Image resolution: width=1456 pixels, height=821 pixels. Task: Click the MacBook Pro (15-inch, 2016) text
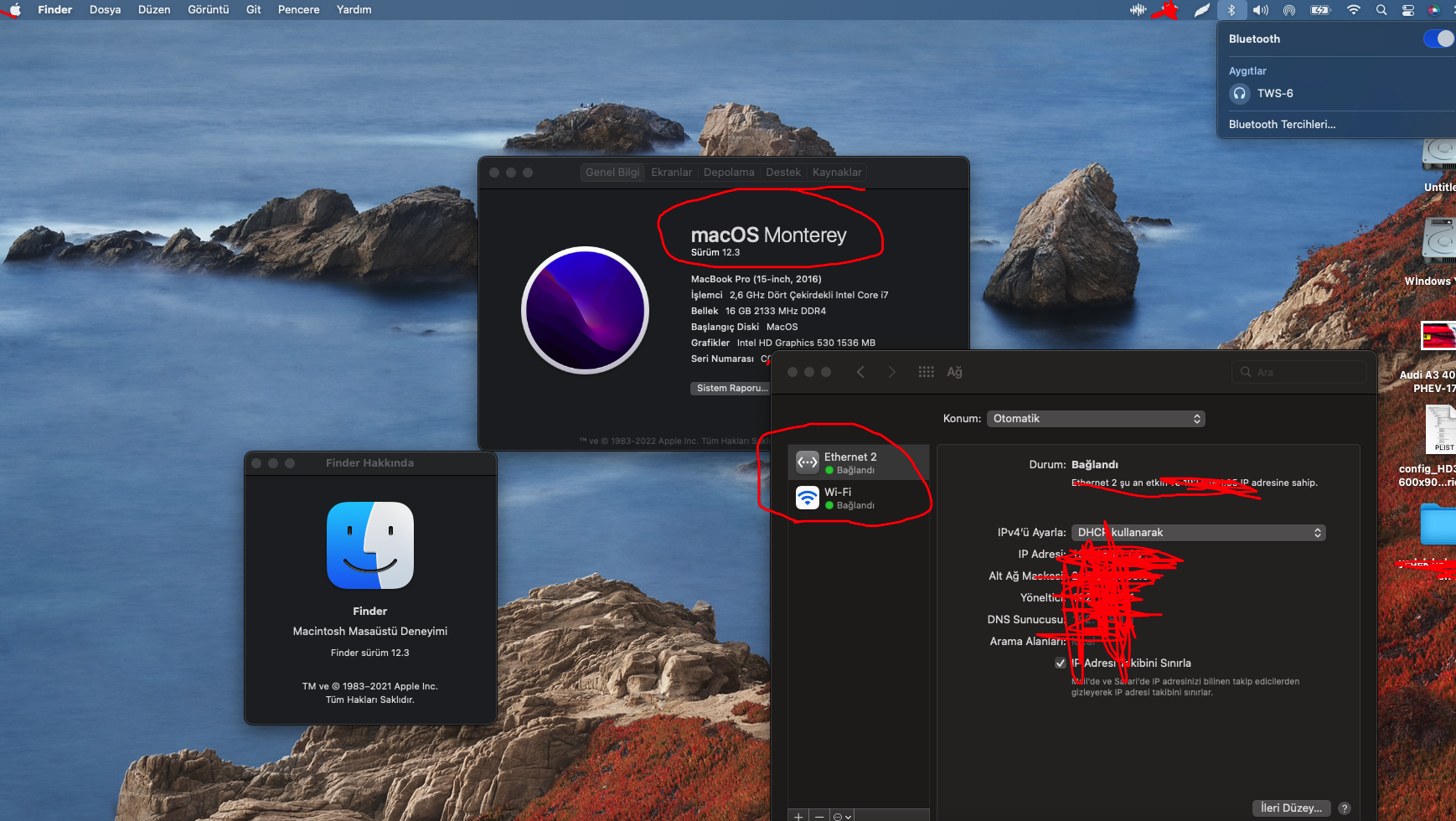(756, 280)
